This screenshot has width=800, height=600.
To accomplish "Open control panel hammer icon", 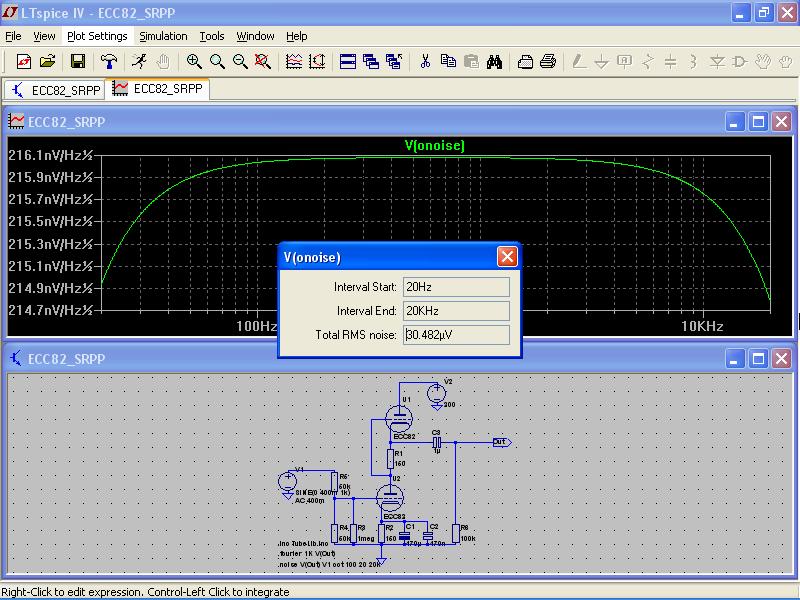I will (x=109, y=62).
